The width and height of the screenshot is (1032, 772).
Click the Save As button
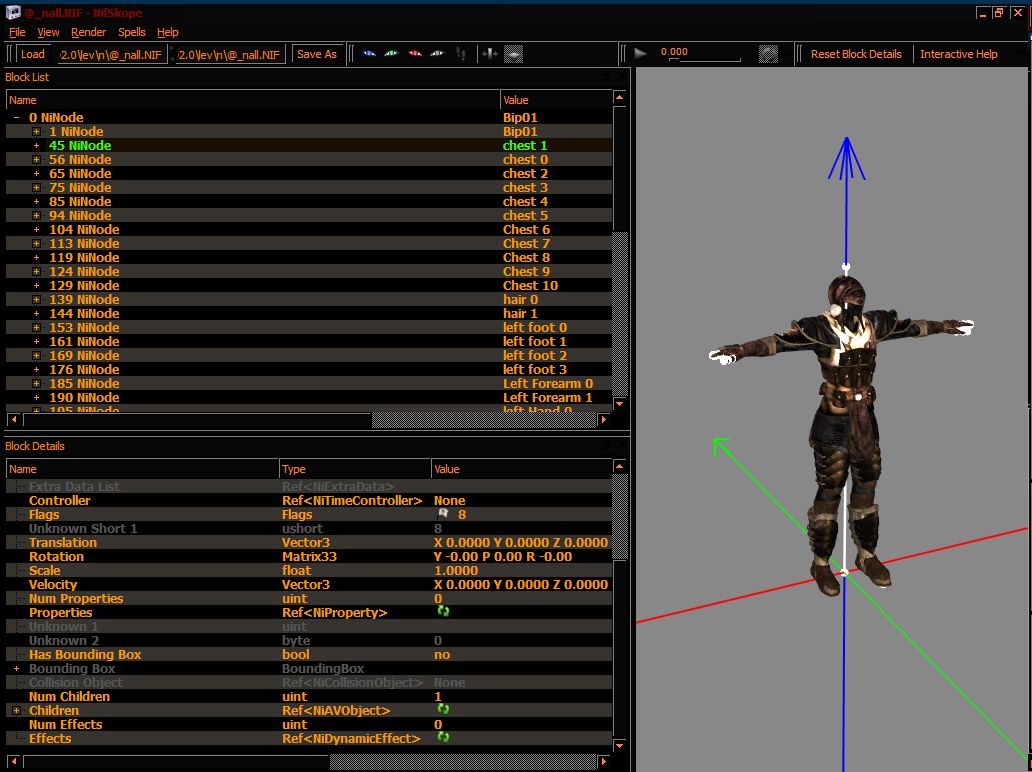click(x=317, y=54)
